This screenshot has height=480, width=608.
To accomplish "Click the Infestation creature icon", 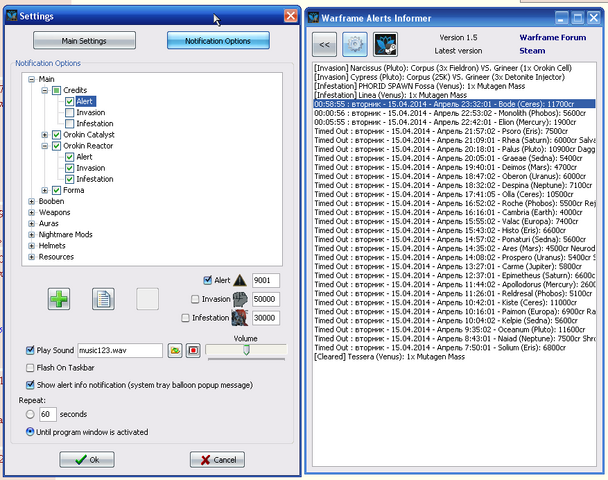I will [x=240, y=318].
